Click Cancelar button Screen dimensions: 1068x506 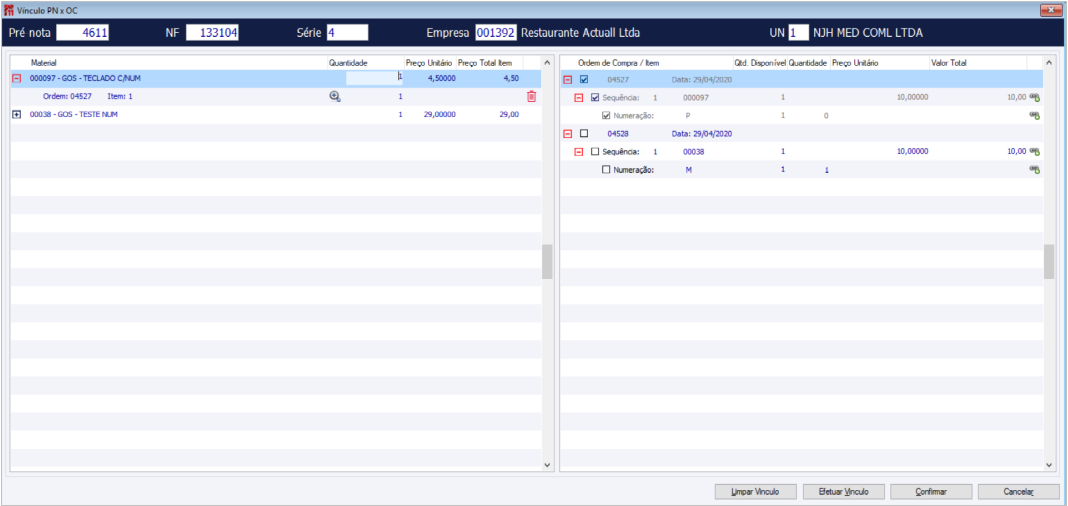(1019, 491)
